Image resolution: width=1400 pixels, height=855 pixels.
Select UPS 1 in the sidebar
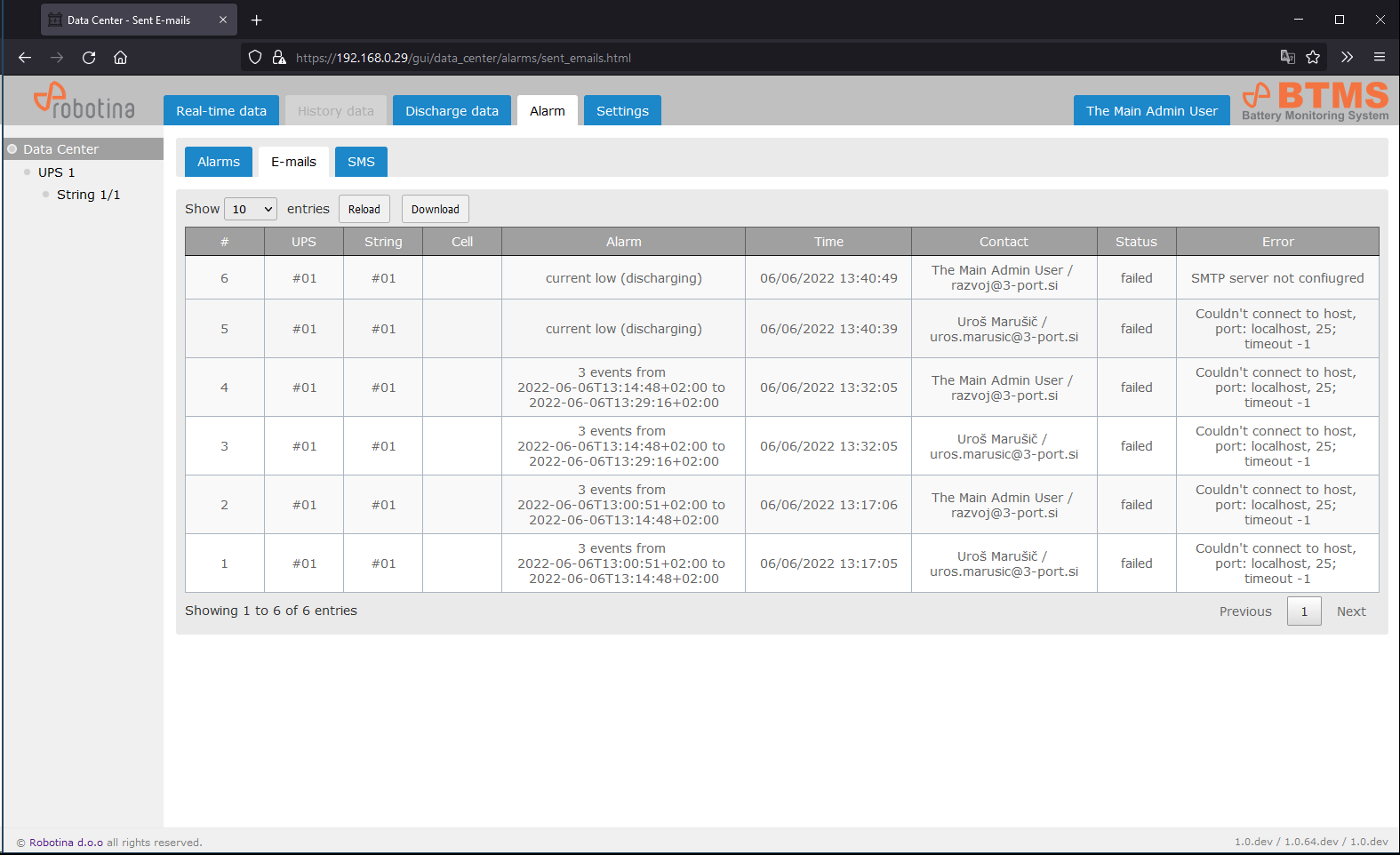click(56, 172)
